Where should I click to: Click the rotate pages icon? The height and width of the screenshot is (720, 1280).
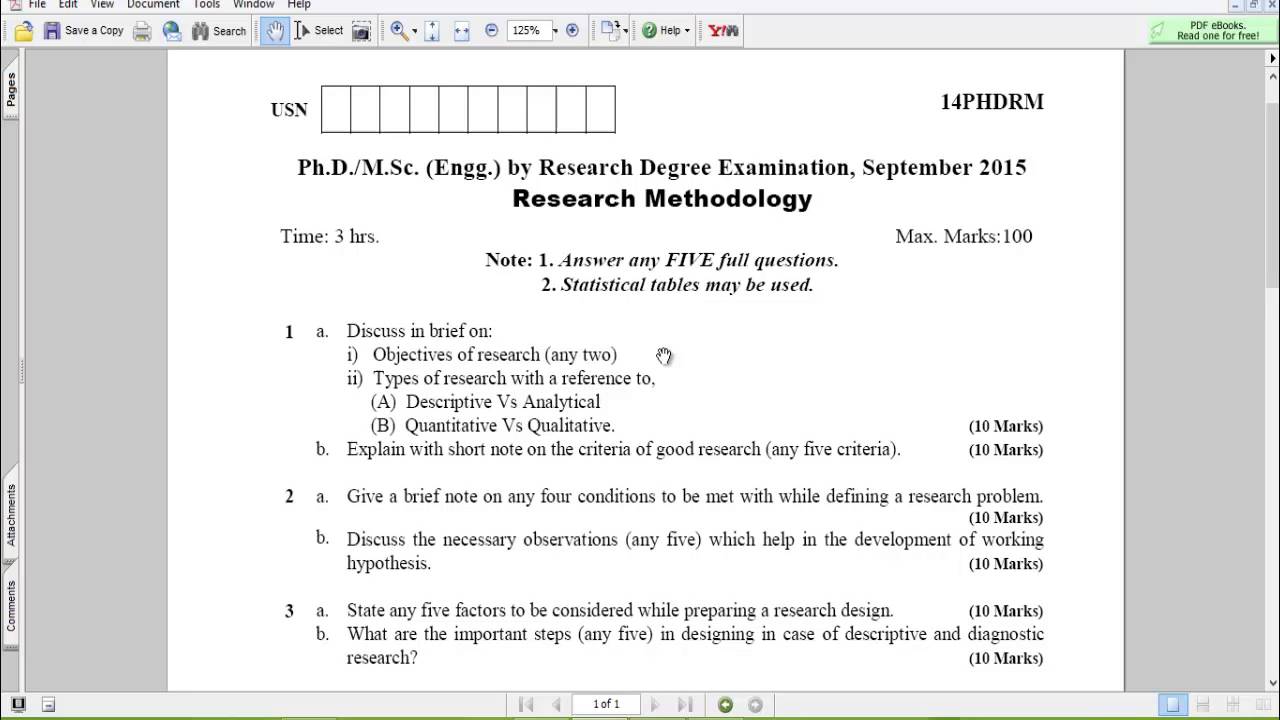610,31
